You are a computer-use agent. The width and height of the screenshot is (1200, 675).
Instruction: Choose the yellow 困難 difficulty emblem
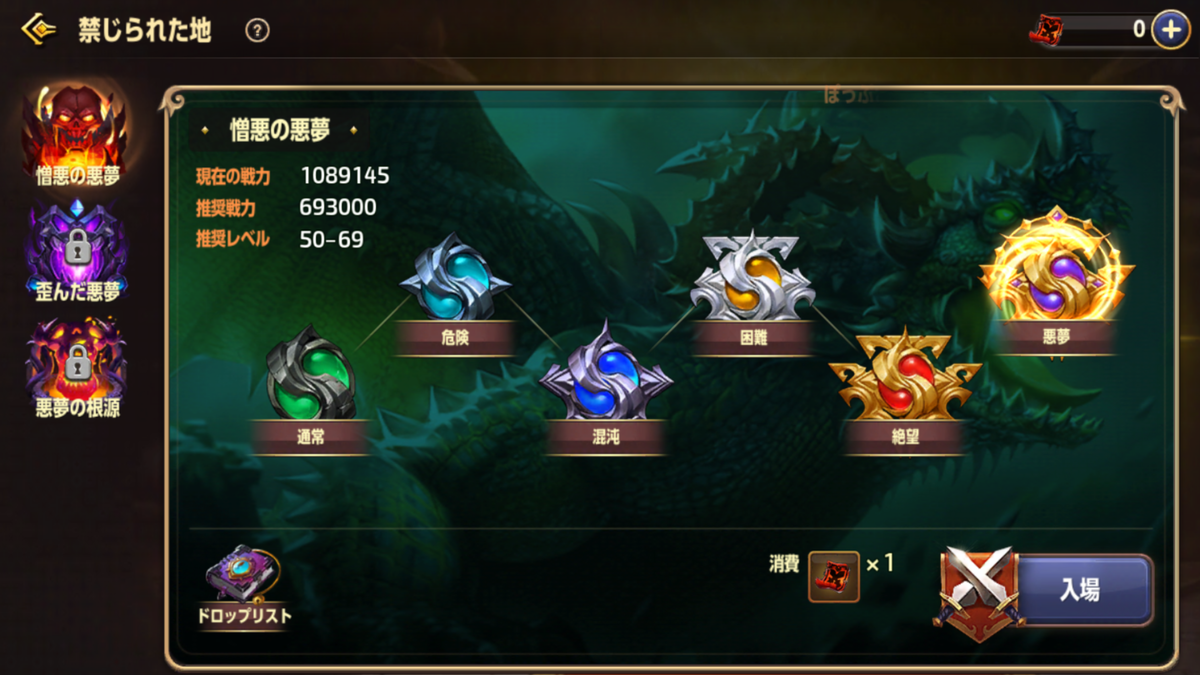[753, 276]
